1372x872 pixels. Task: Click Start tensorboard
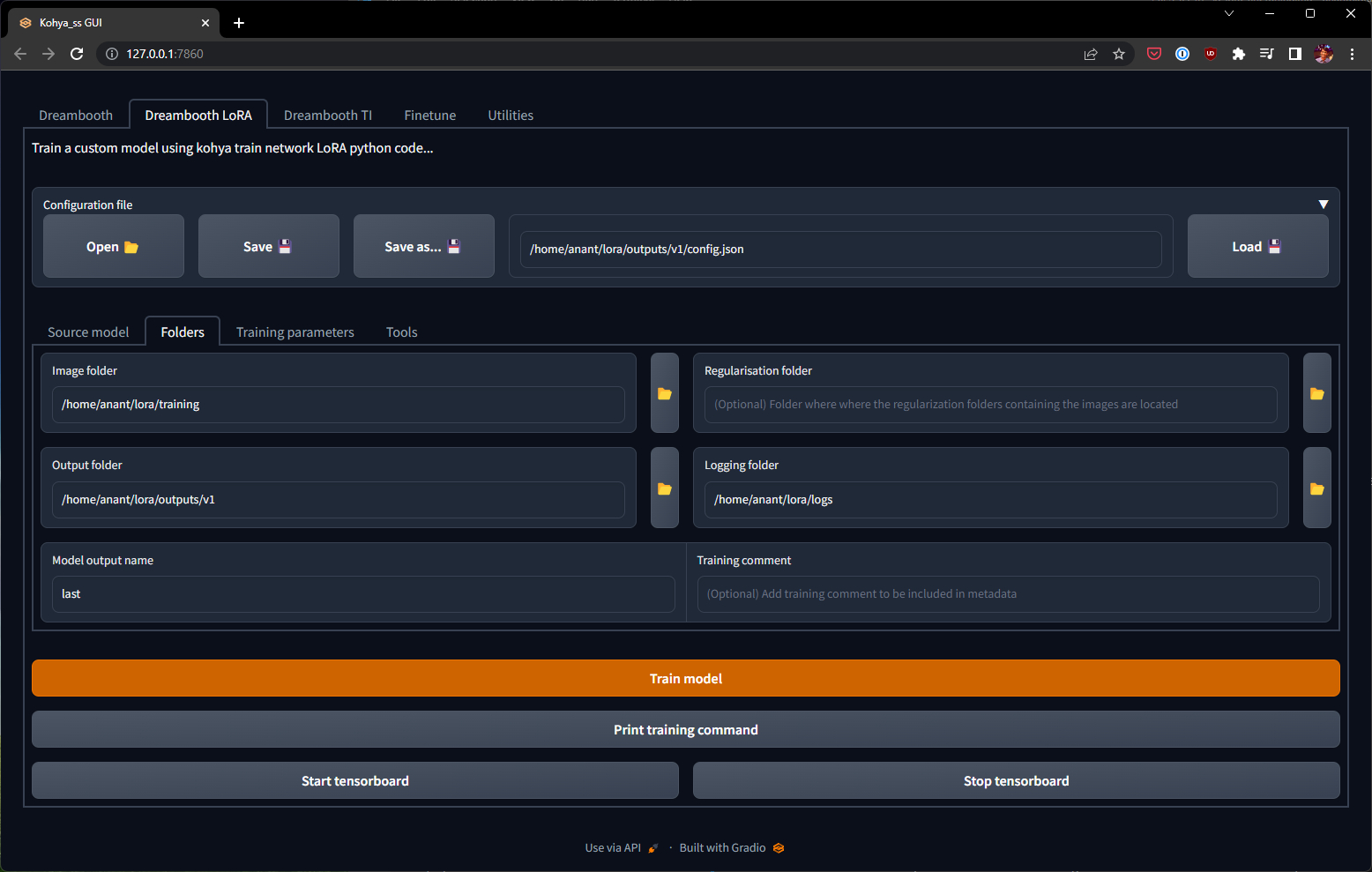pos(355,780)
